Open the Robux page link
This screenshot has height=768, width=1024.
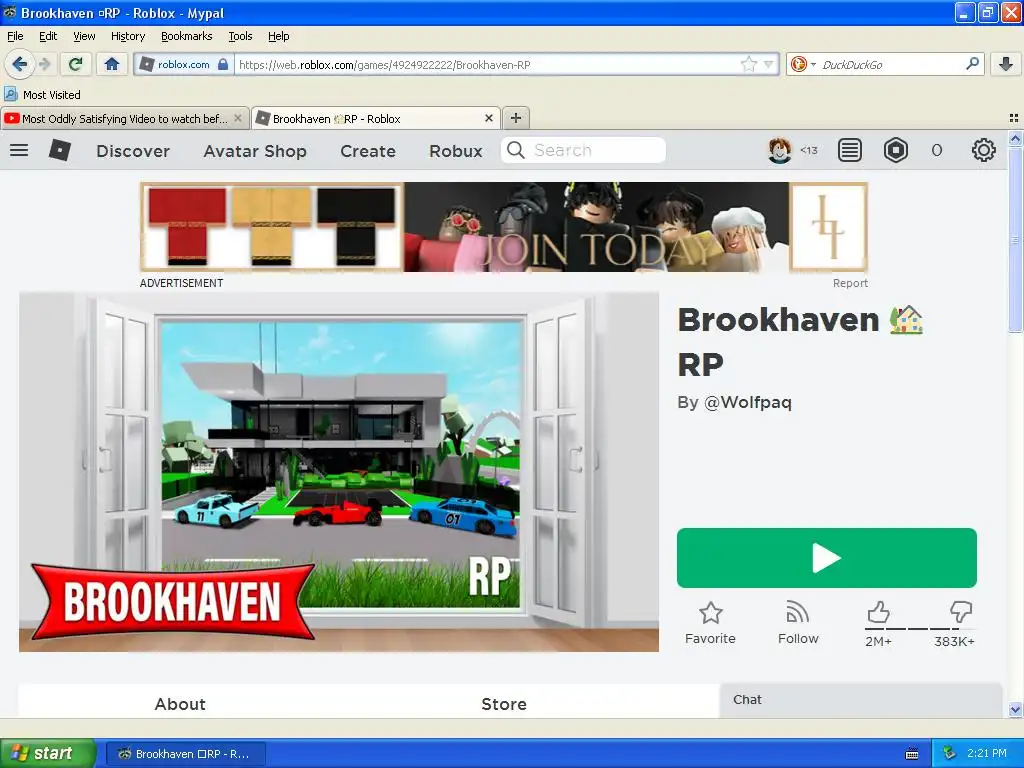point(455,151)
